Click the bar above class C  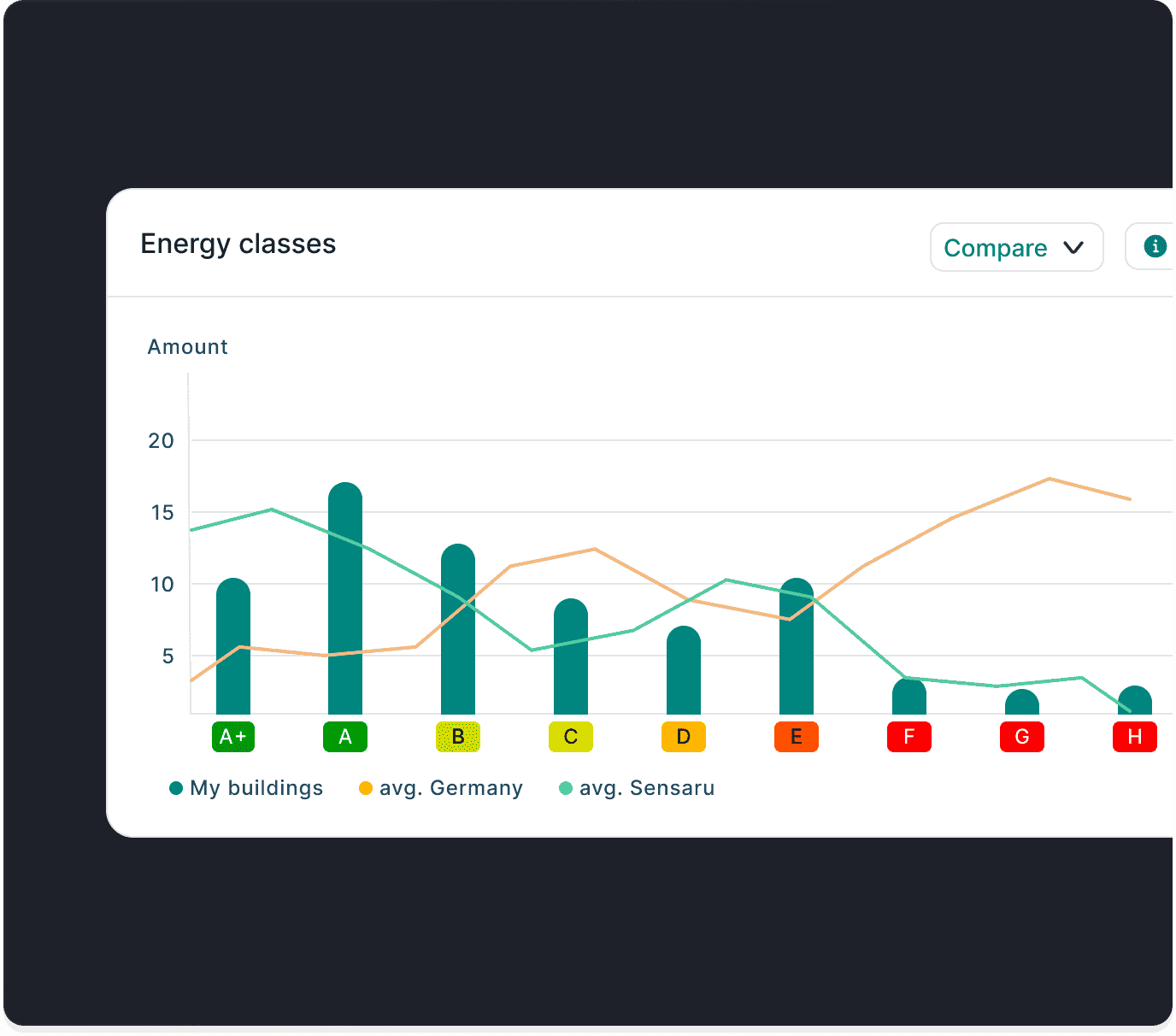click(571, 656)
